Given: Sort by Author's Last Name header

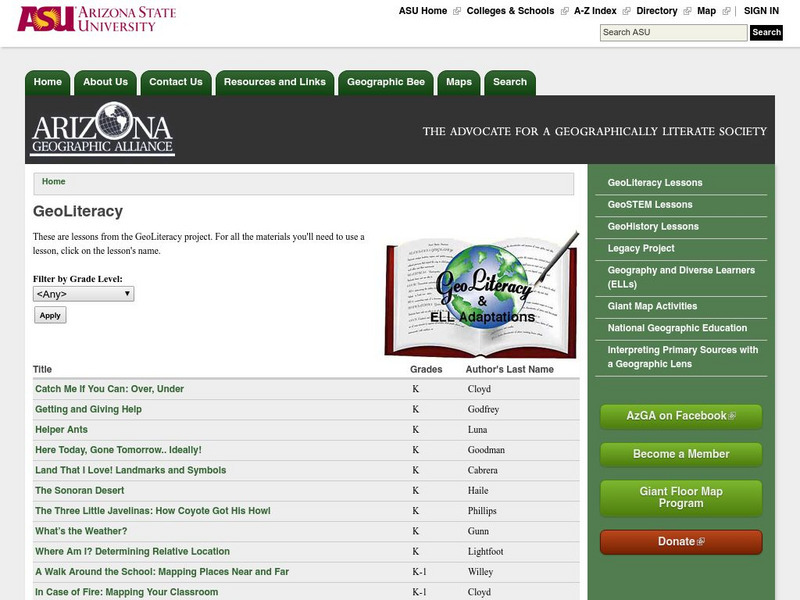Looking at the screenshot, I should point(509,369).
